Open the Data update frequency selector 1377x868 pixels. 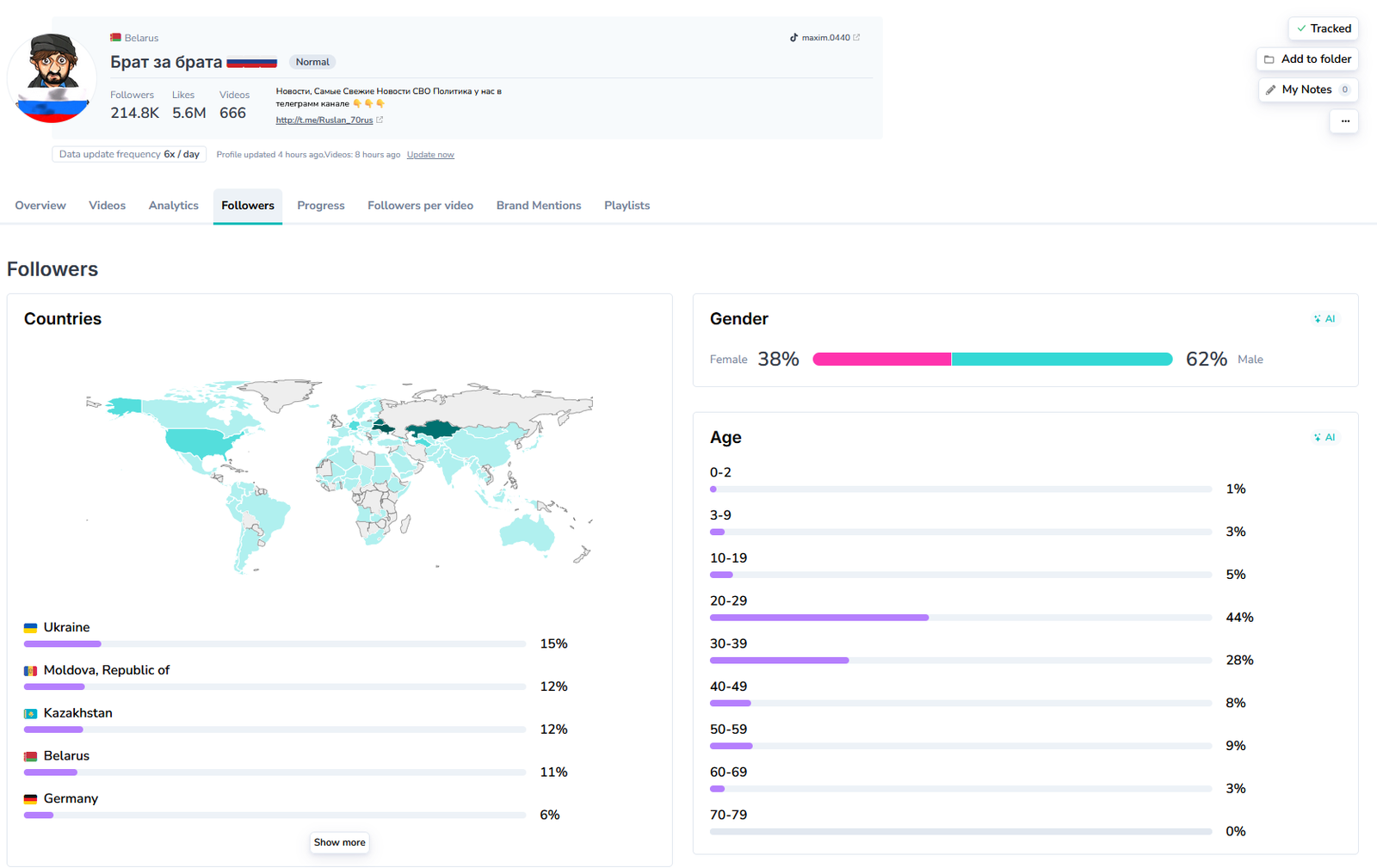(129, 155)
